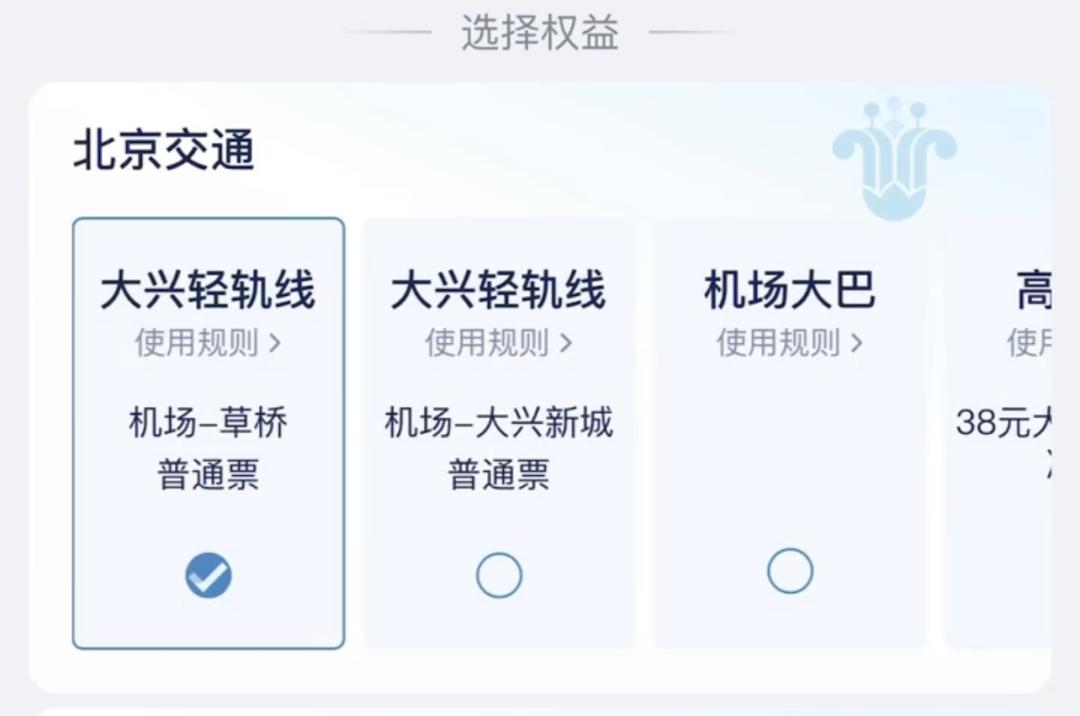The height and width of the screenshot is (716, 1080).
Task: Select the 机场–大兴新城 普通票 radio button
Action: [499, 576]
